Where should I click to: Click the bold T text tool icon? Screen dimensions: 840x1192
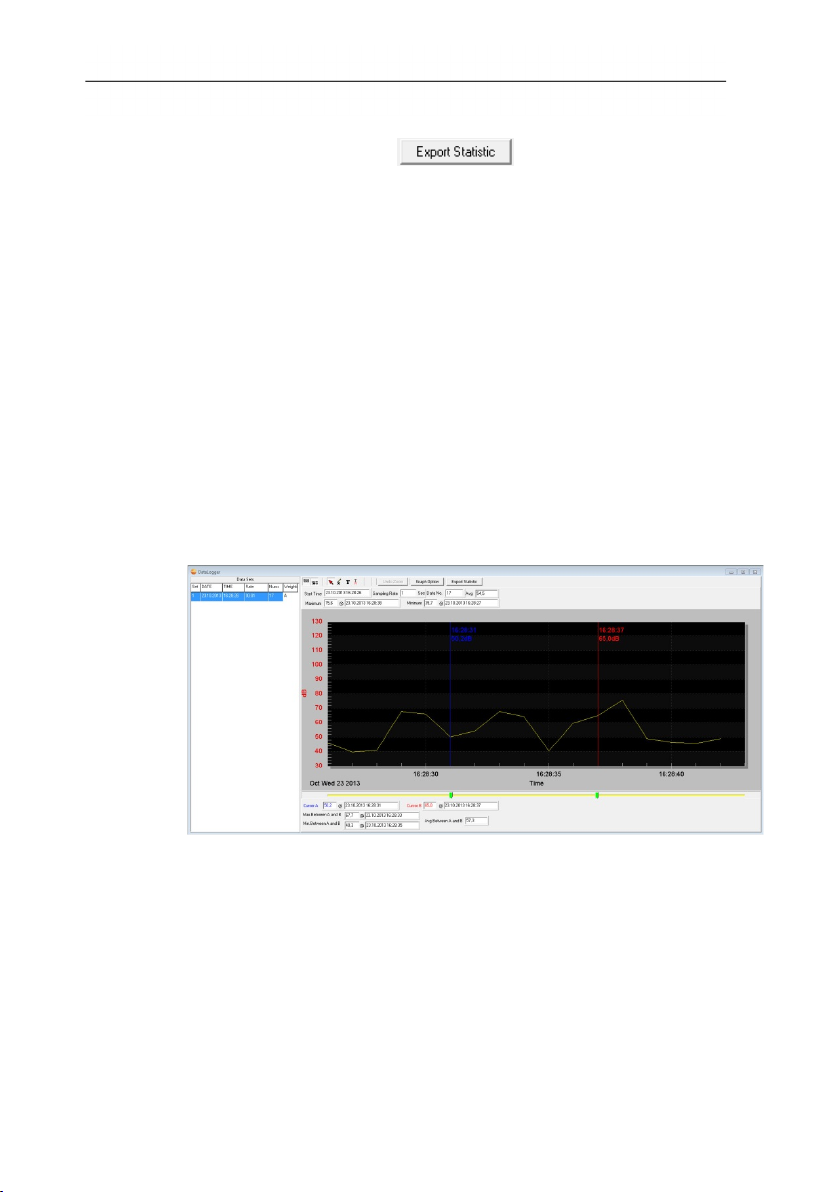pyautogui.click(x=347, y=582)
